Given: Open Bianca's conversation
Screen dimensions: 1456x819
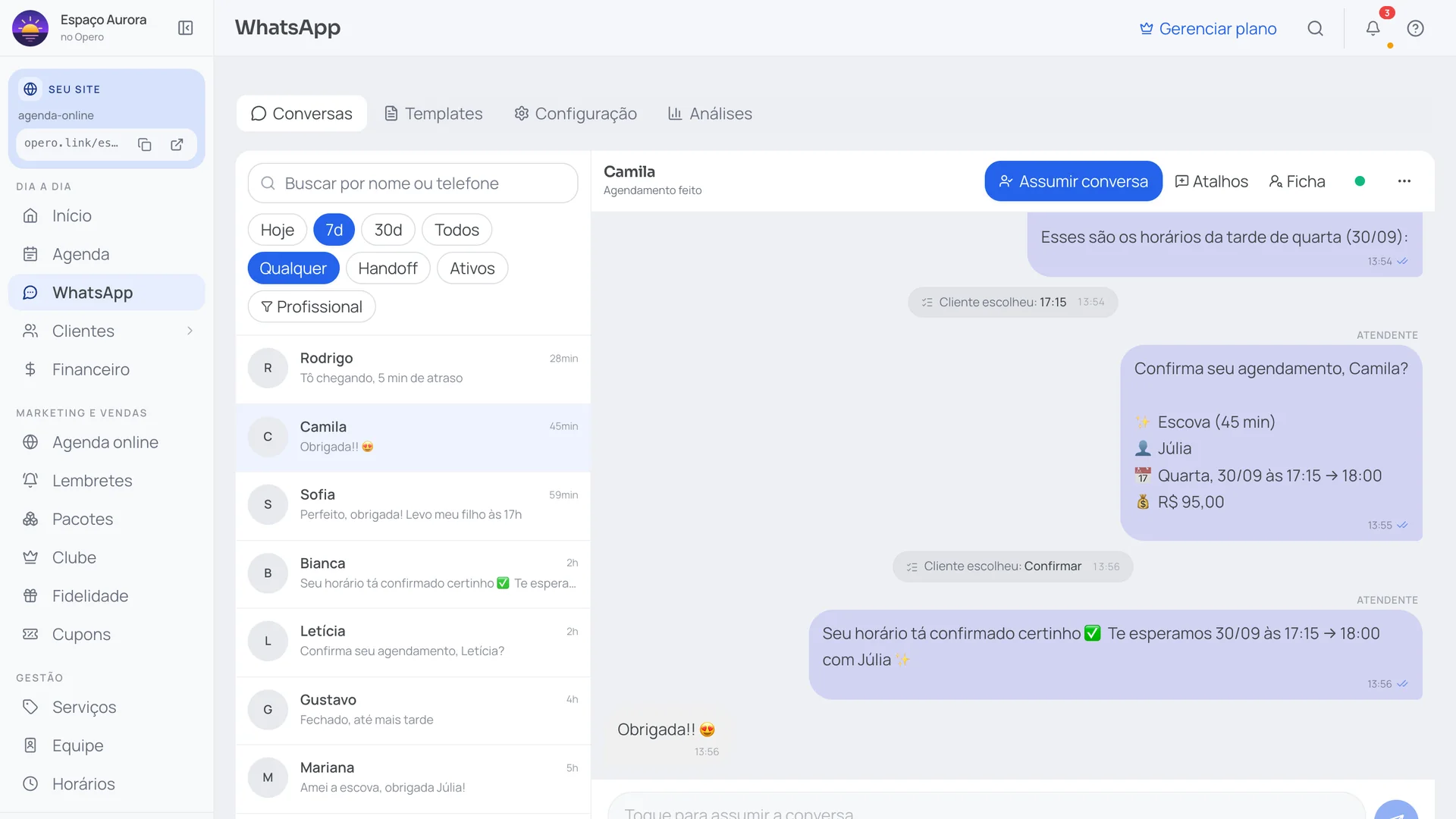Looking at the screenshot, I should (x=413, y=573).
